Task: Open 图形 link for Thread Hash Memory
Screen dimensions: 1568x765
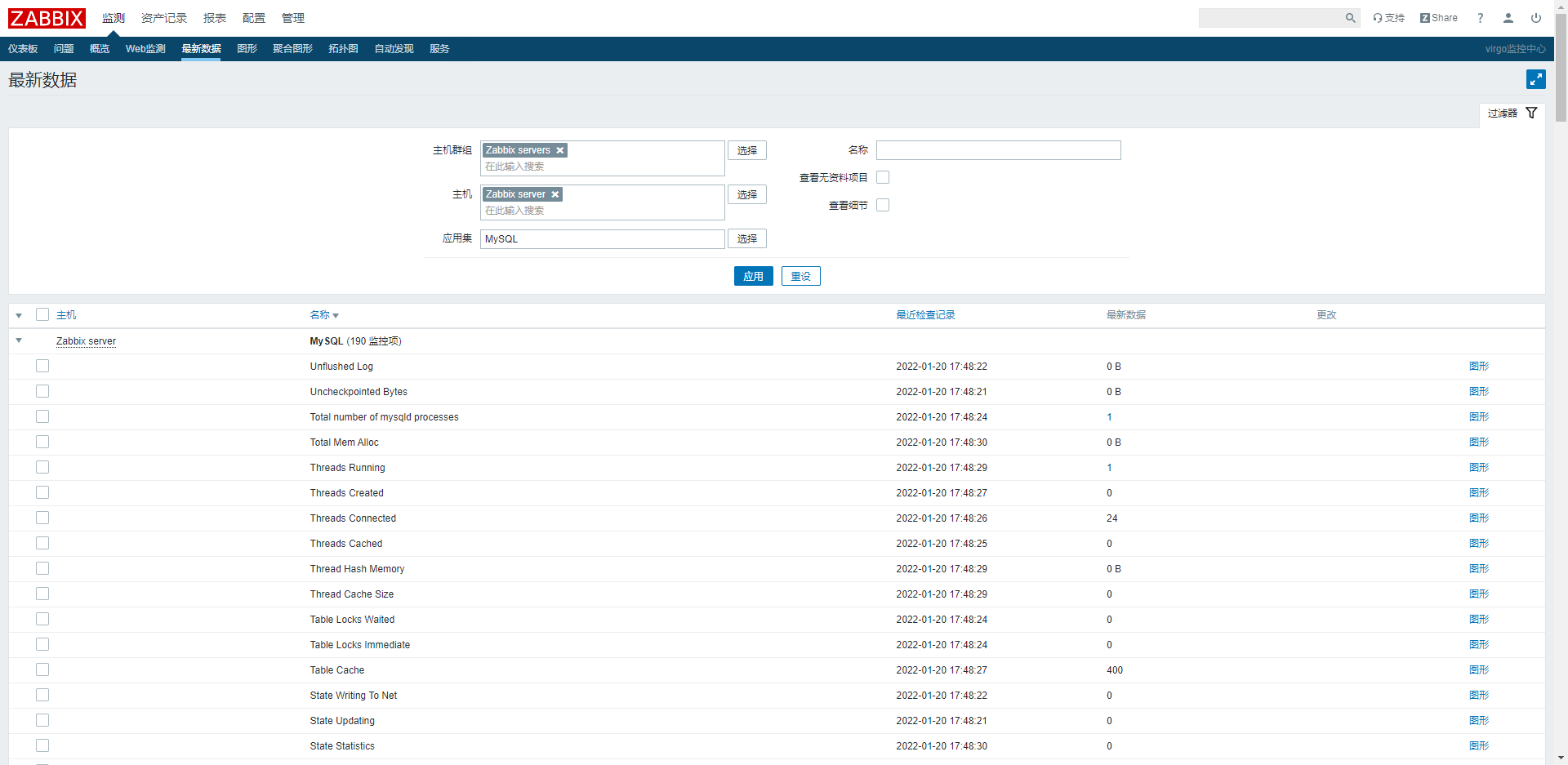Action: click(x=1479, y=568)
